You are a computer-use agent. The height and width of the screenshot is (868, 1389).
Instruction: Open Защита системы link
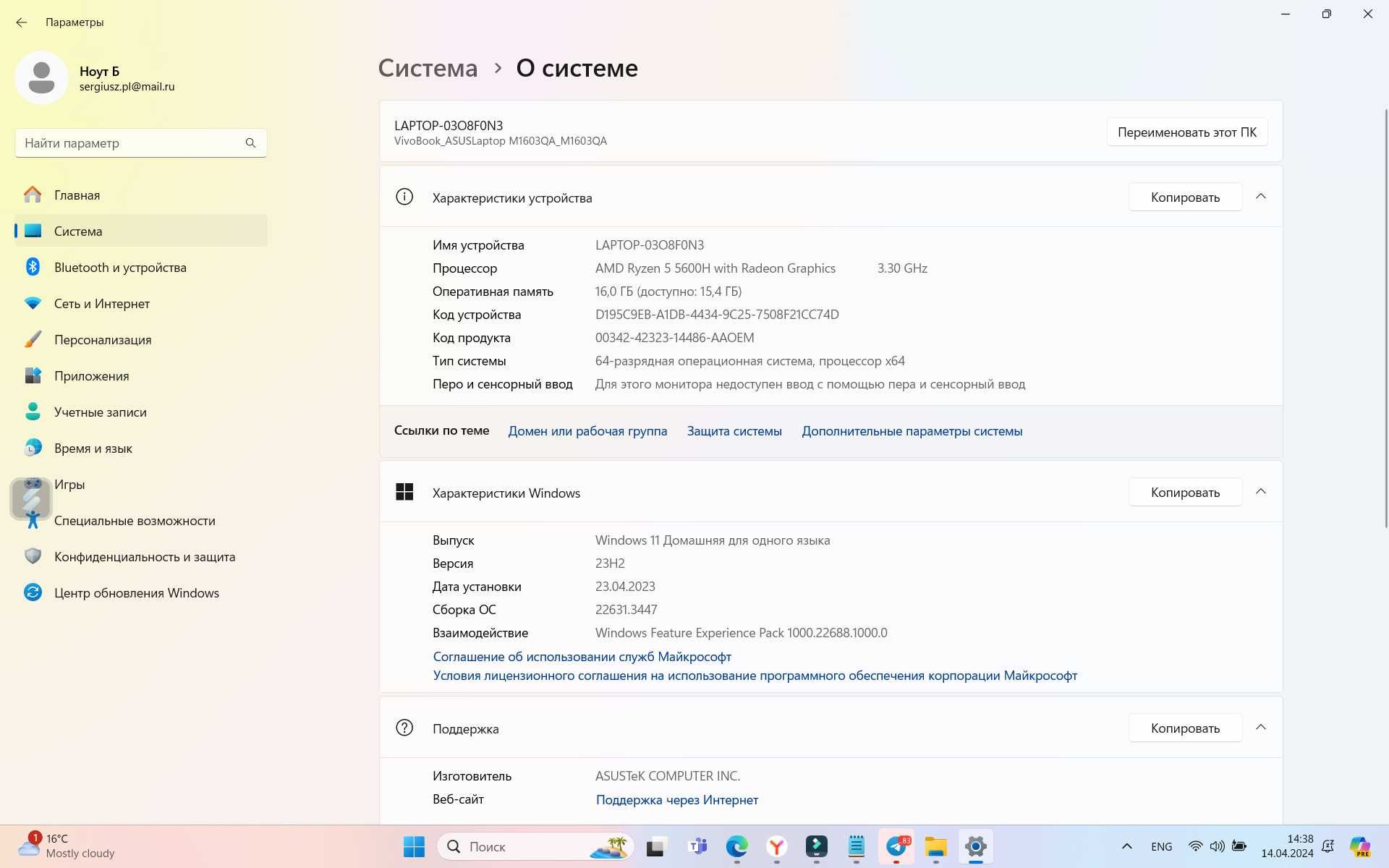pyautogui.click(x=734, y=431)
